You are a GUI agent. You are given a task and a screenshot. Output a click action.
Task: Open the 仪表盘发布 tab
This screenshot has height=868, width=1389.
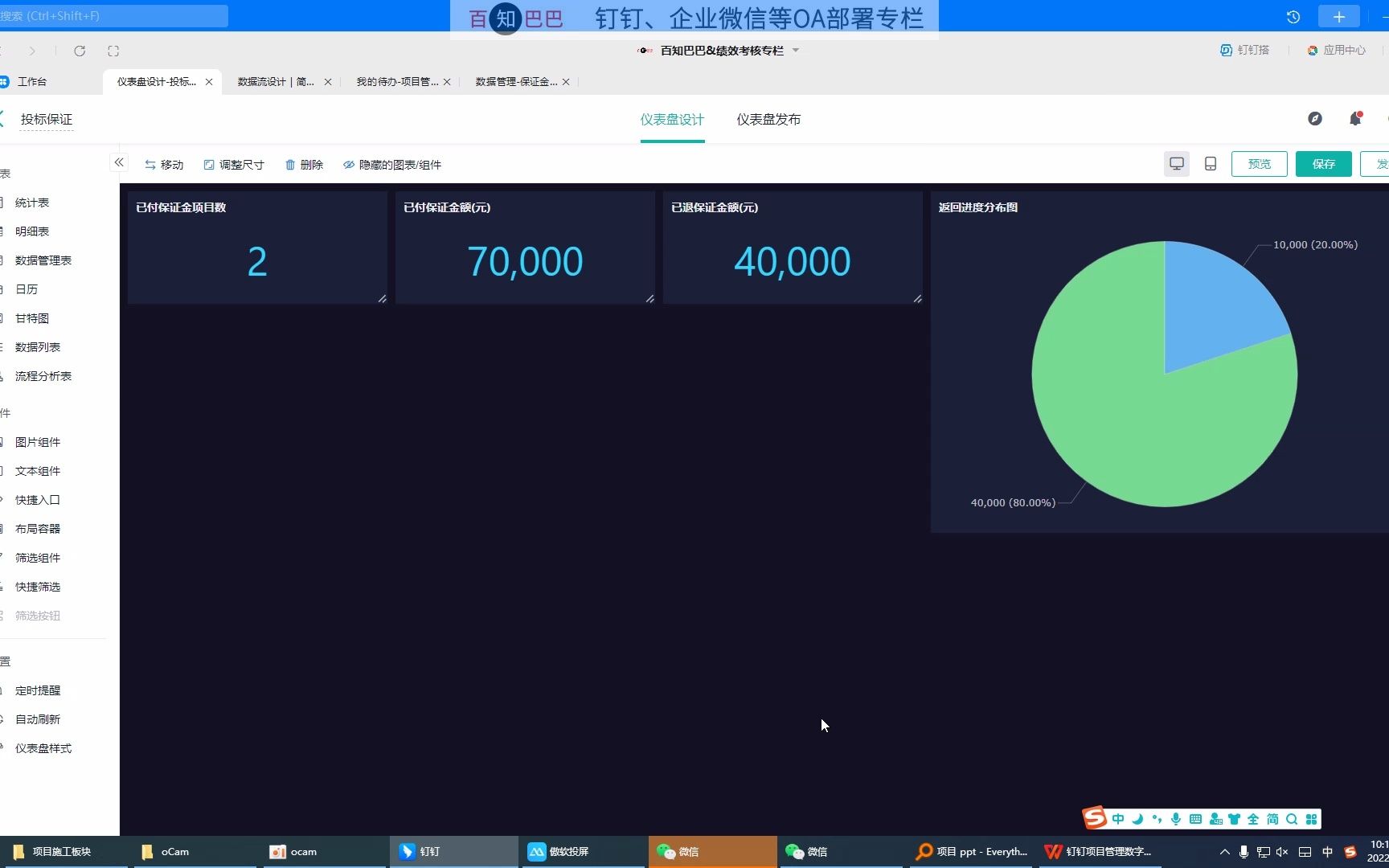(768, 120)
